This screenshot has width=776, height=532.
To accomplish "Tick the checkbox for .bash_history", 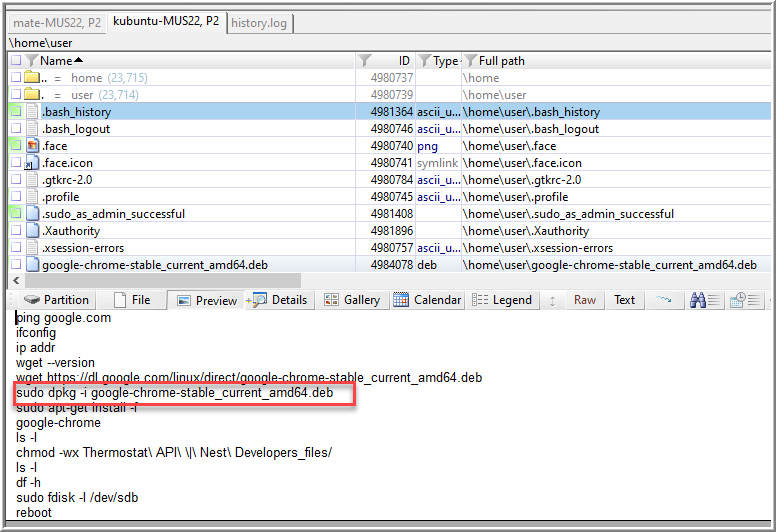I will 15,112.
